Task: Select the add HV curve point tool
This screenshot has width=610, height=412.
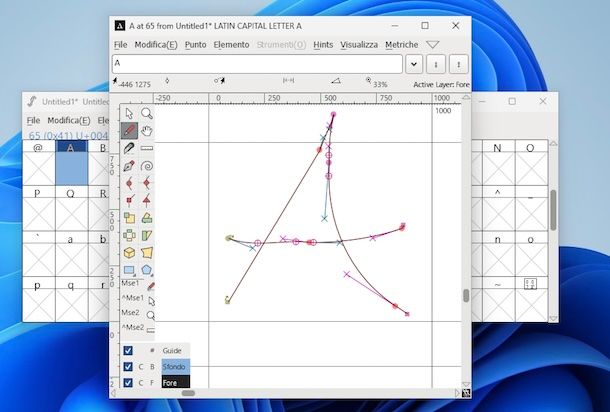Action: coord(147,183)
